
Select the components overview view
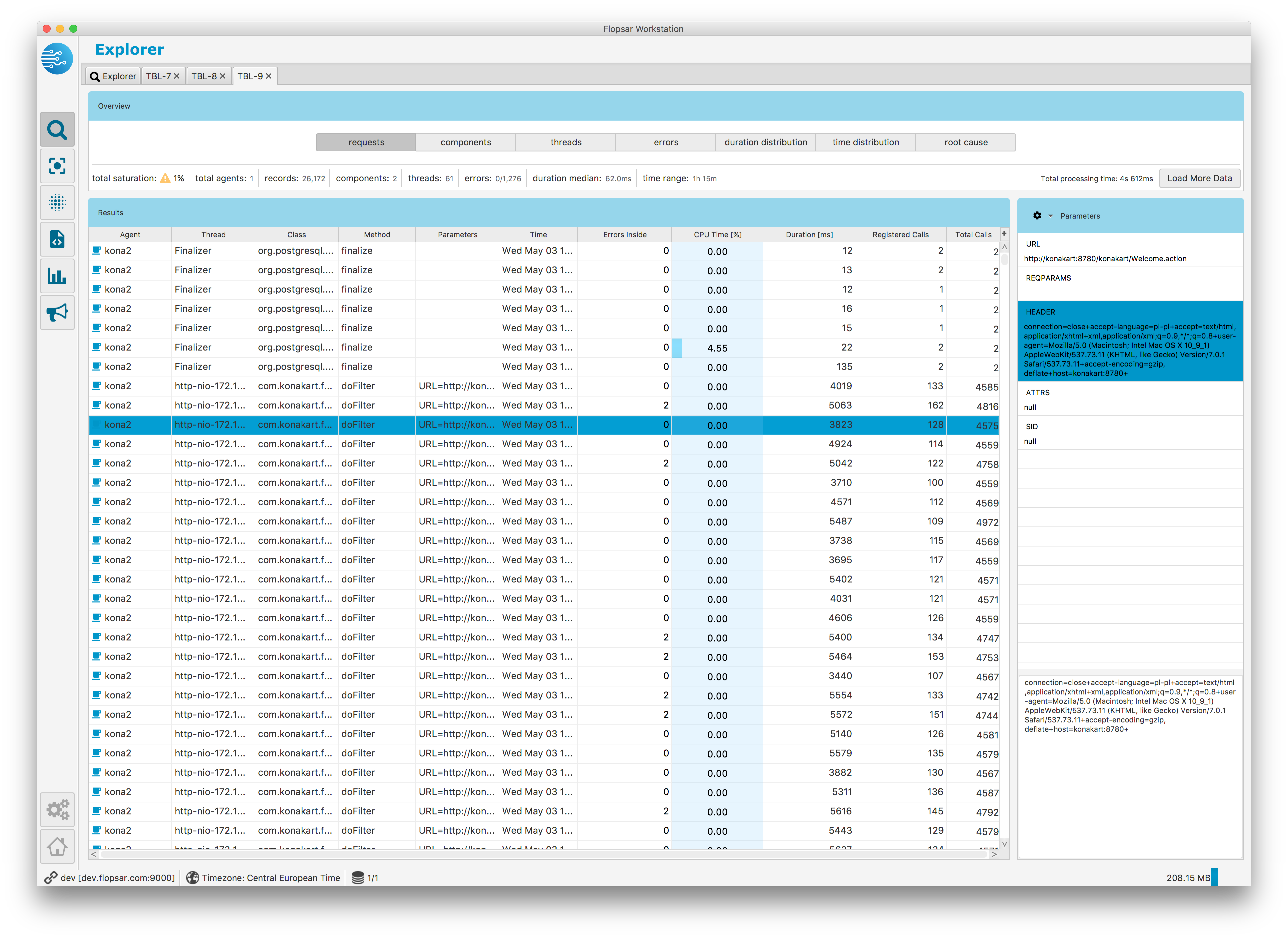click(x=466, y=142)
